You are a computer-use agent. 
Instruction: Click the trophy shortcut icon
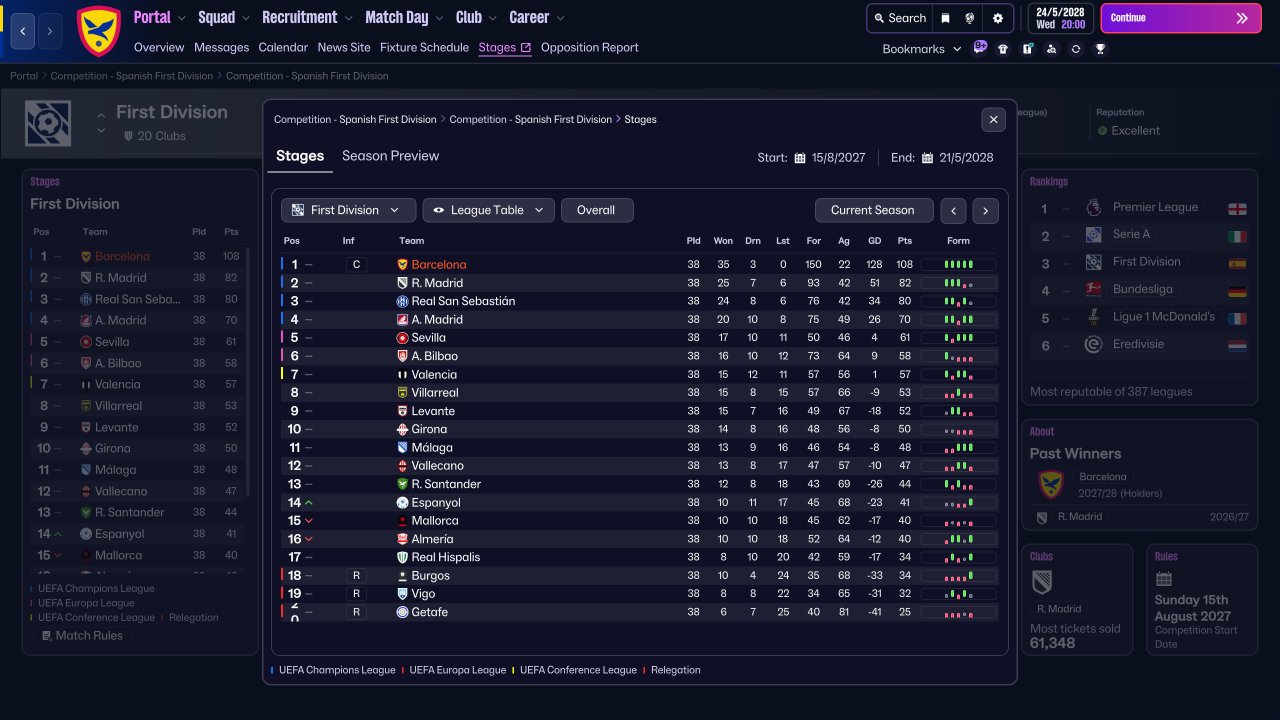pyautogui.click(x=1100, y=48)
